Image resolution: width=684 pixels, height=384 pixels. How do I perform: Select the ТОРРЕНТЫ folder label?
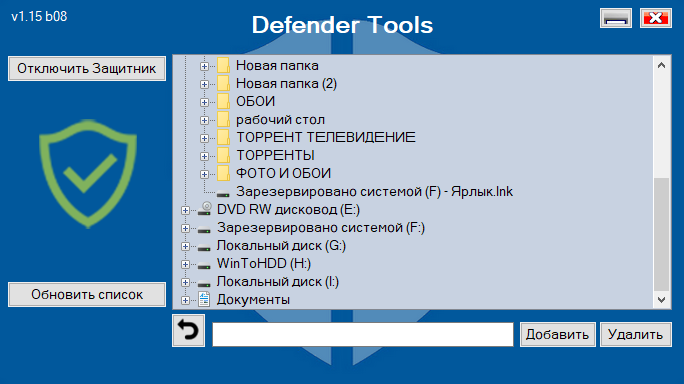[x=275, y=155]
